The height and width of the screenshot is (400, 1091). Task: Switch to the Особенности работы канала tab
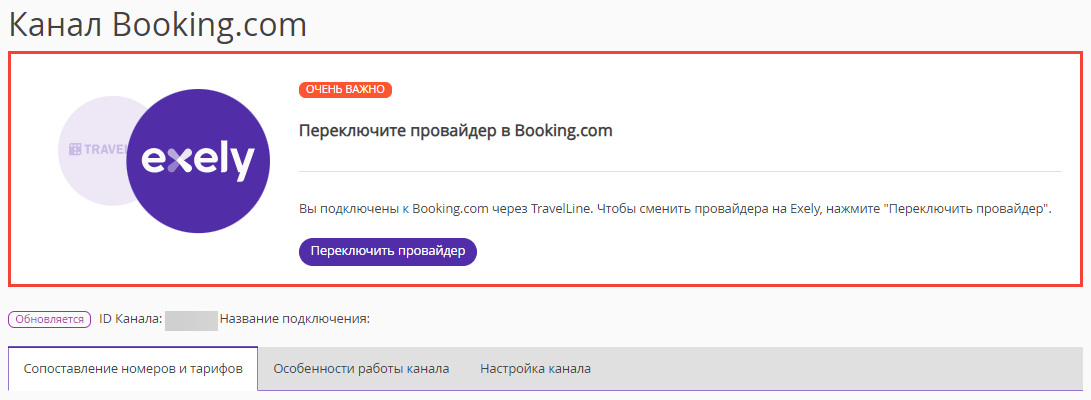pyautogui.click(x=361, y=369)
